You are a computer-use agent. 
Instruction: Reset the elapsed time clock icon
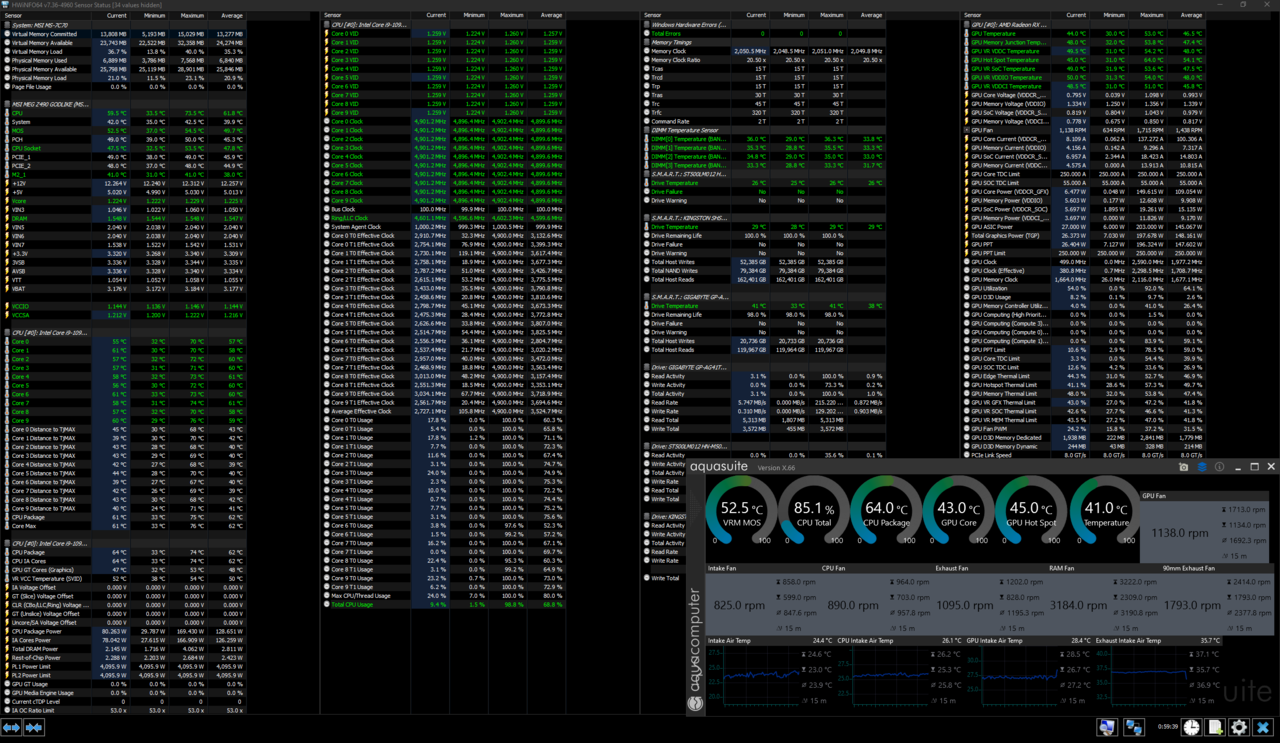[x=1191, y=727]
